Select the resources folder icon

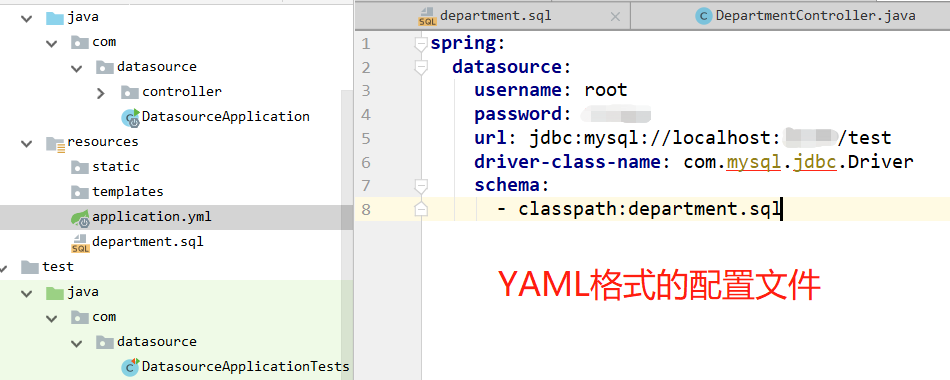click(x=55, y=143)
